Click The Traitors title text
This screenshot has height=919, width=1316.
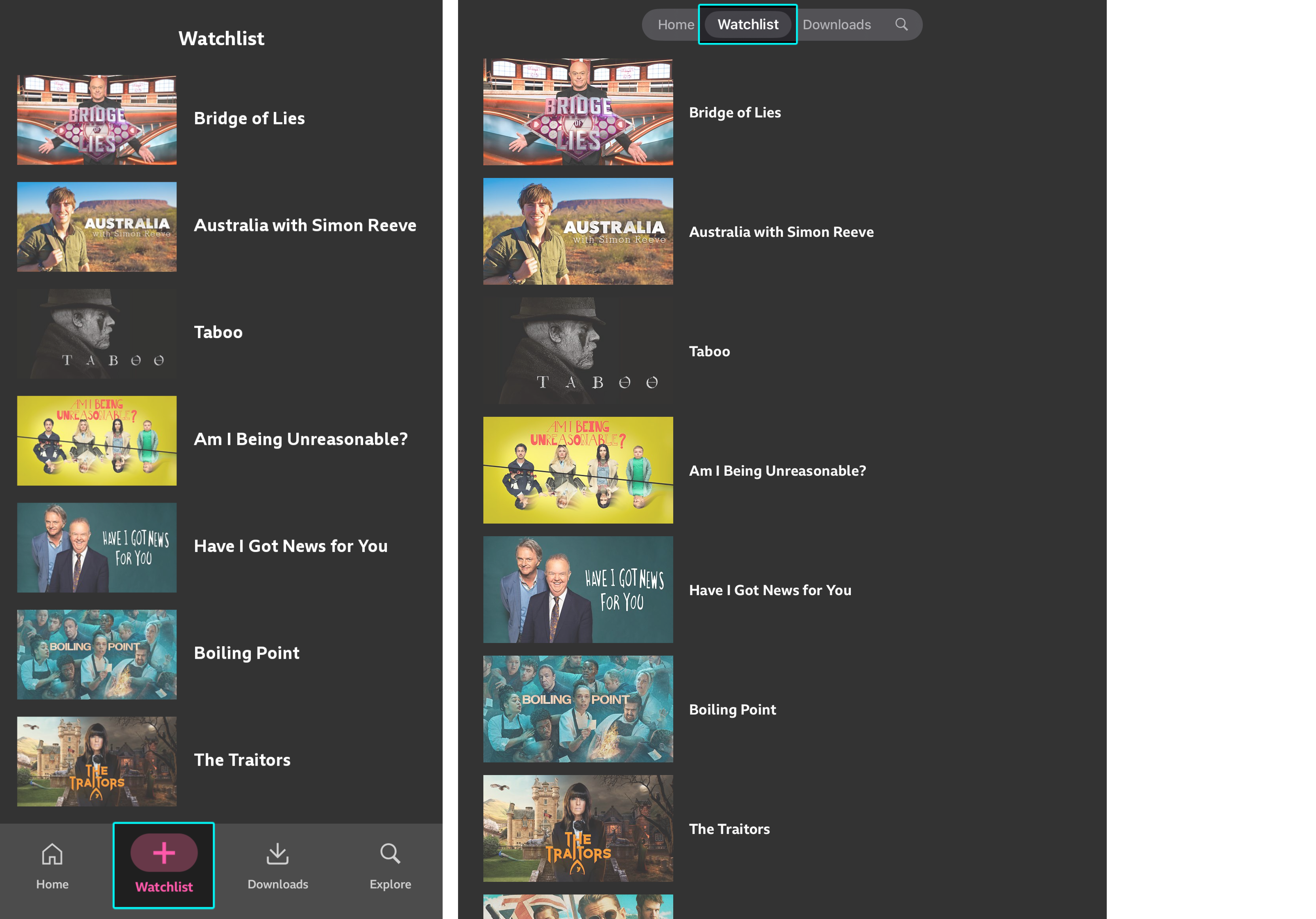coord(242,760)
